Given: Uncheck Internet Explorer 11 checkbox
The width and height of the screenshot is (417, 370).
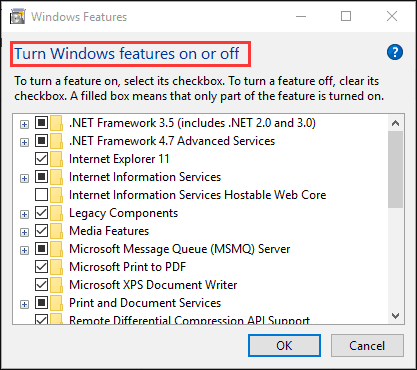Looking at the screenshot, I should coord(42,159).
